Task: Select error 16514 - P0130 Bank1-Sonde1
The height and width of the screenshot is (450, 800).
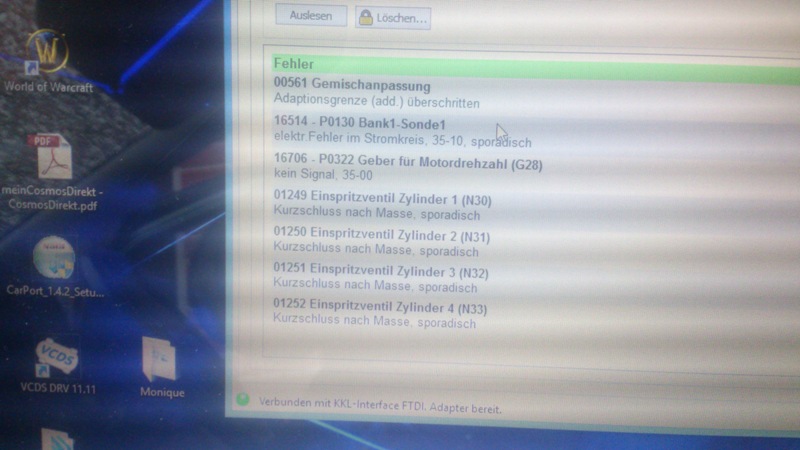Action: [359, 125]
